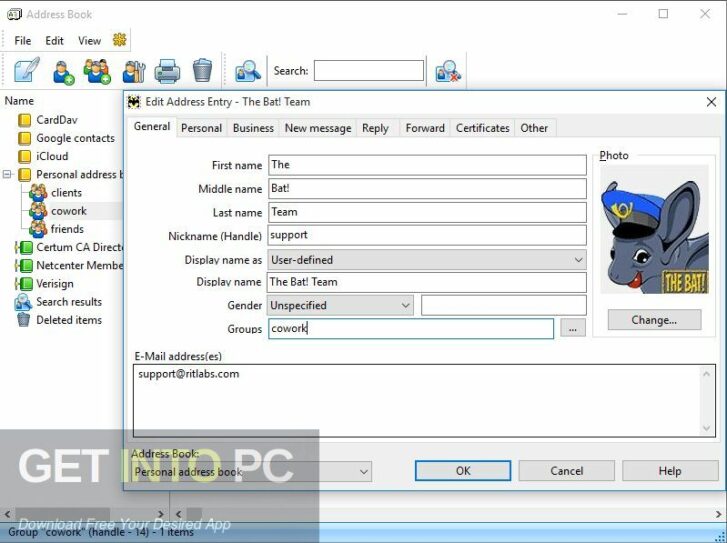The height and width of the screenshot is (543, 727).
Task: Switch to the Personal tab
Action: coord(201,128)
